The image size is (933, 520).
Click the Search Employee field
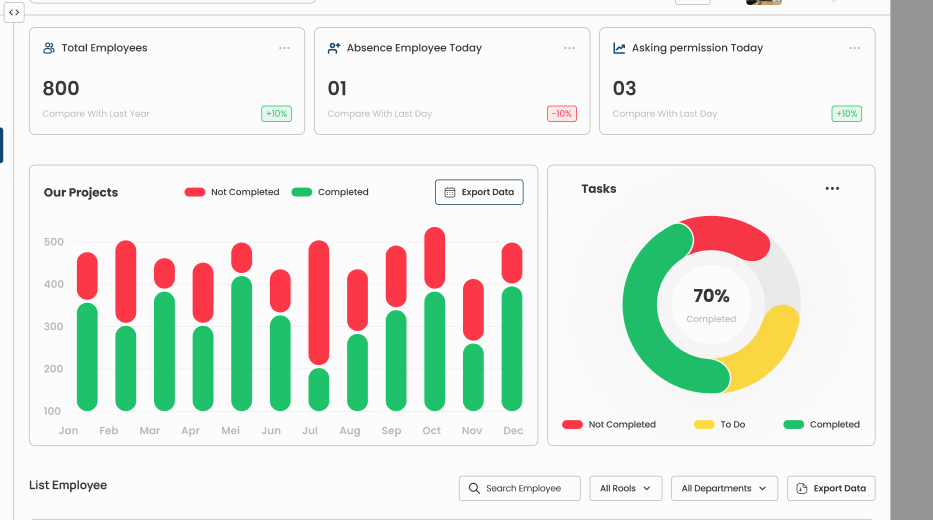coord(520,488)
